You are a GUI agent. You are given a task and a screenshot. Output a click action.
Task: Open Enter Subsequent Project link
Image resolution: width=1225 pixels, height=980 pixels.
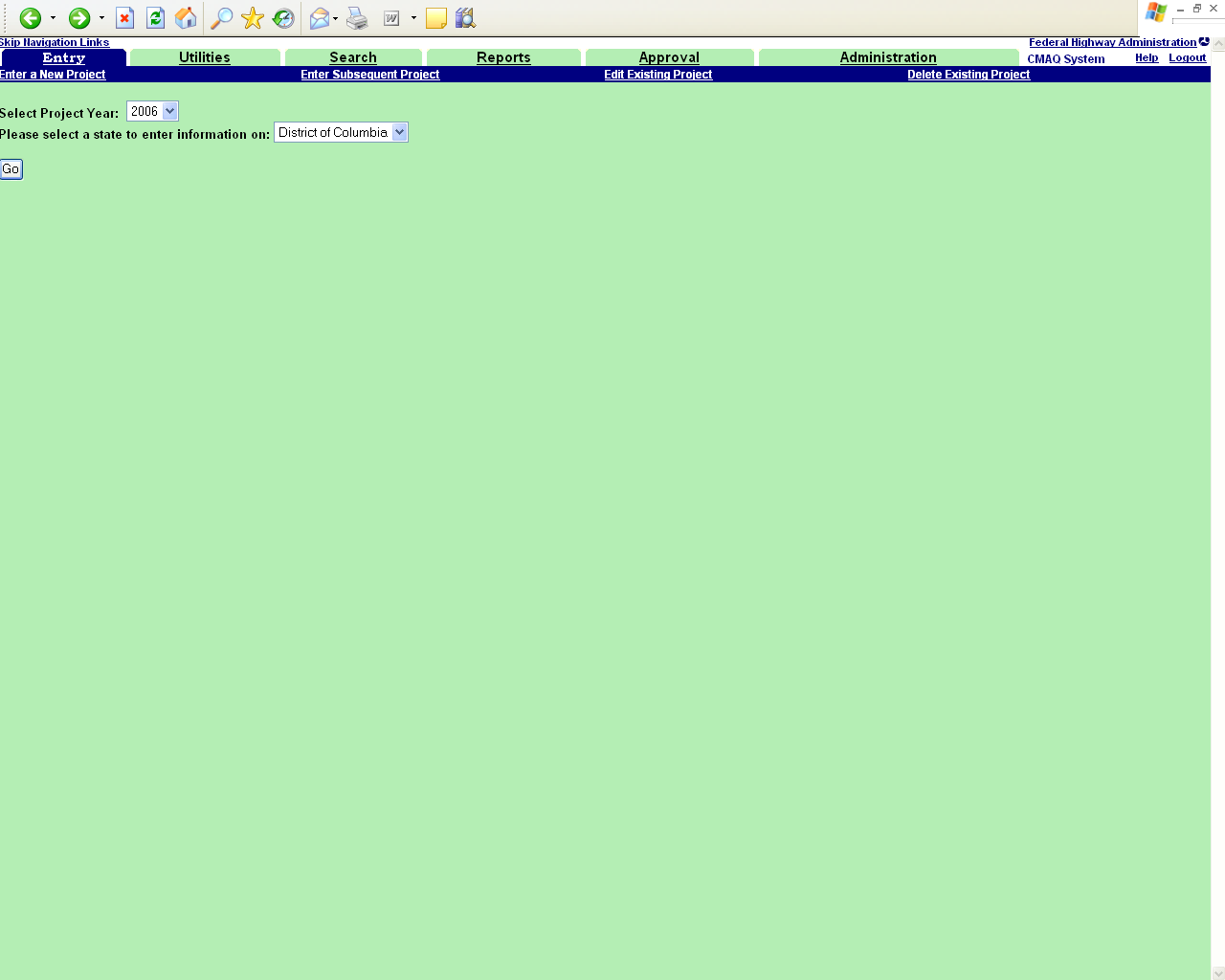pos(369,75)
